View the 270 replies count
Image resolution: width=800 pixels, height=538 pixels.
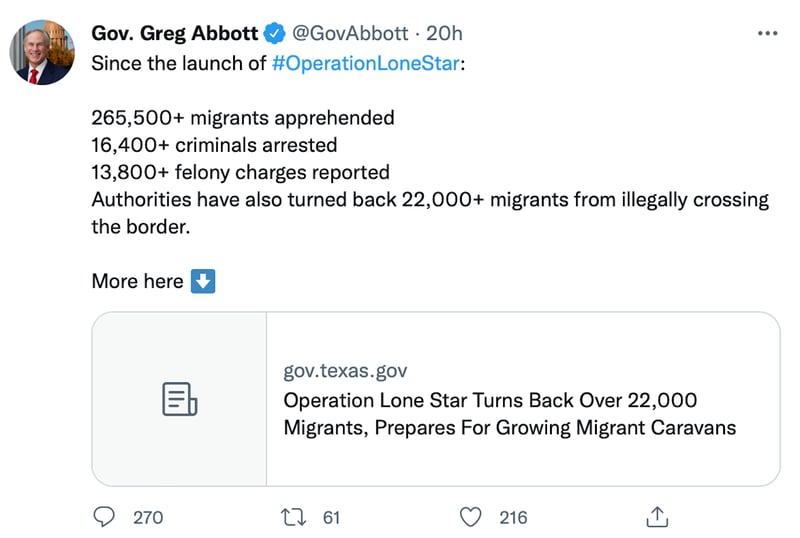147,517
